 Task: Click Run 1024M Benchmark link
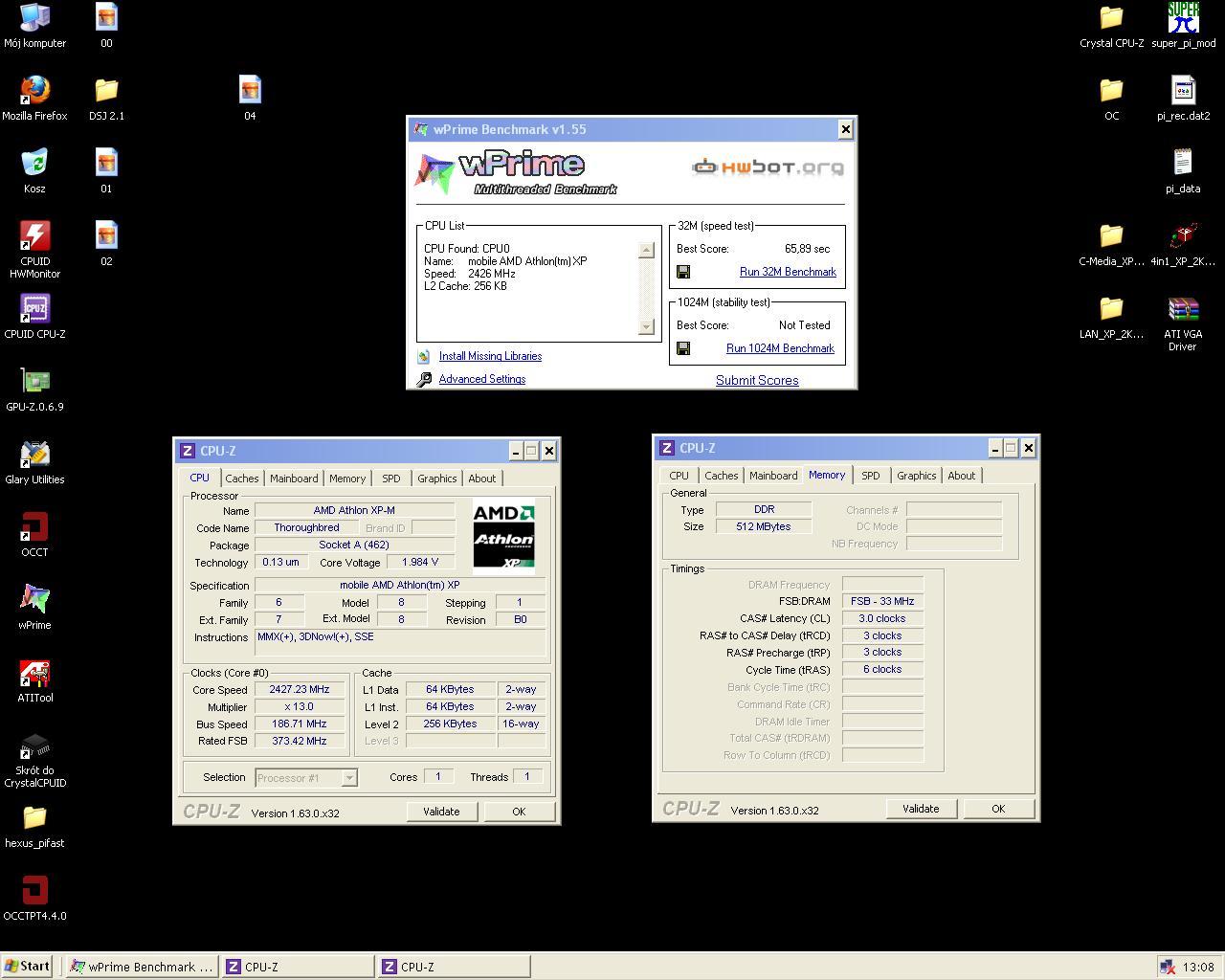click(x=780, y=348)
